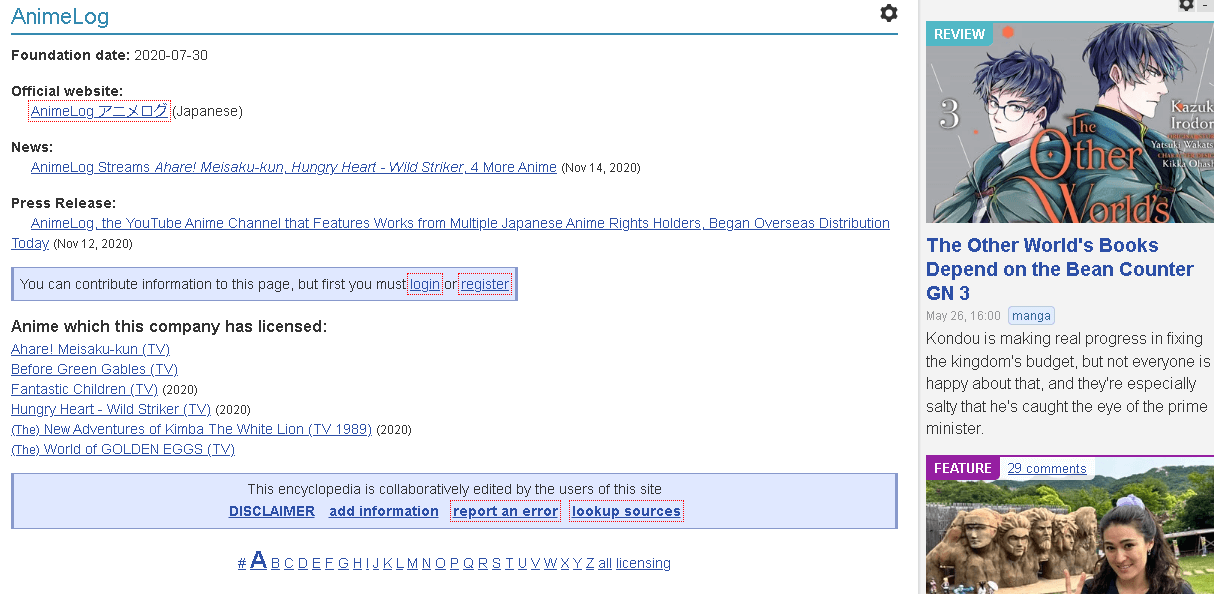Open World of GOLDEN EGGS (TV) entry
Screen dimensions: 1214x594
(x=123, y=449)
